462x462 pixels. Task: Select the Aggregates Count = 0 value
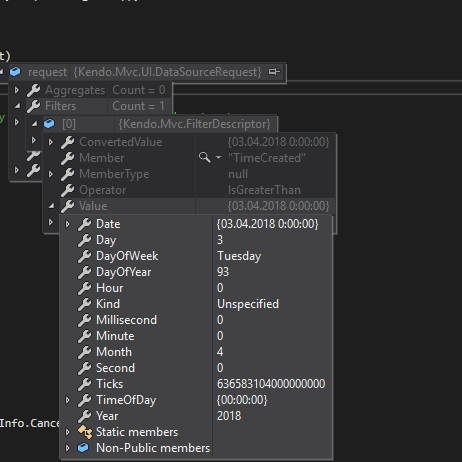139,90
